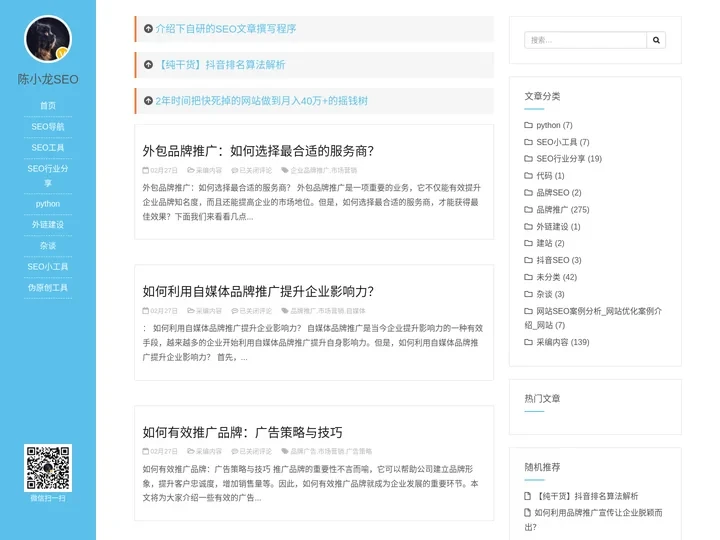Click the folder icon beside 杂谈 (3) category
Viewport: 720px width, 540px height.
point(529,294)
